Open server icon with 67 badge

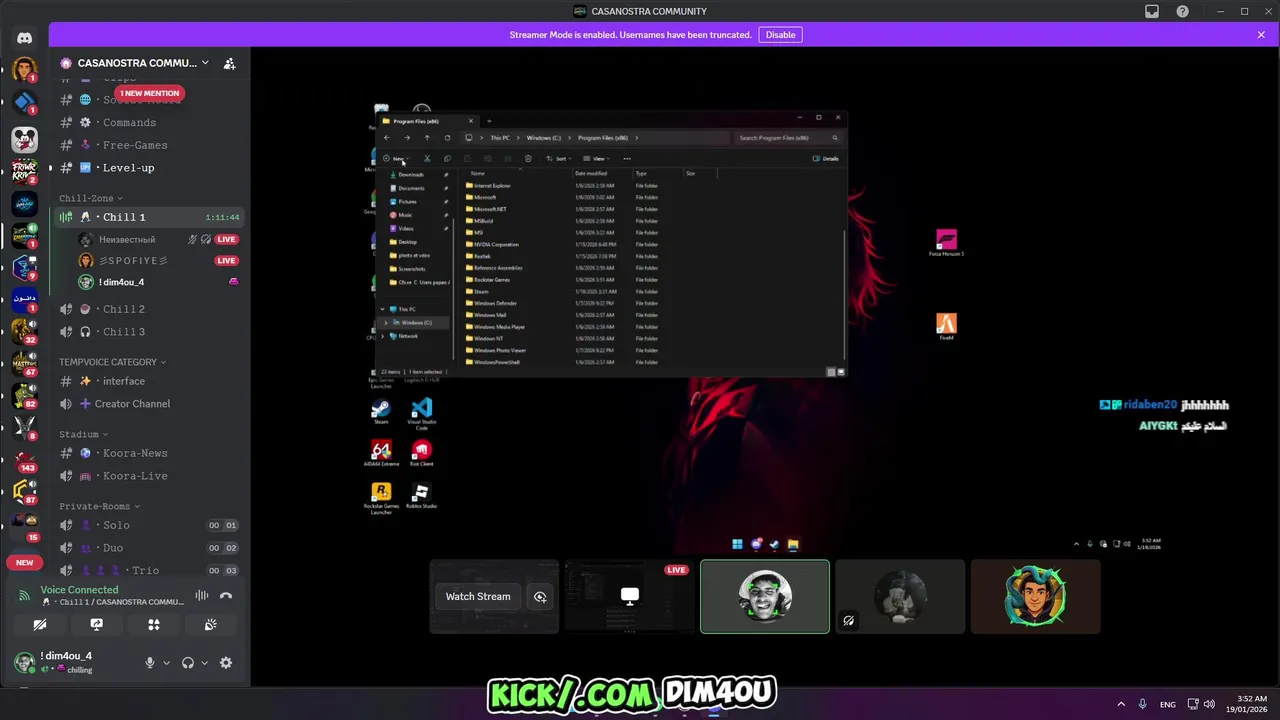pos(24,363)
